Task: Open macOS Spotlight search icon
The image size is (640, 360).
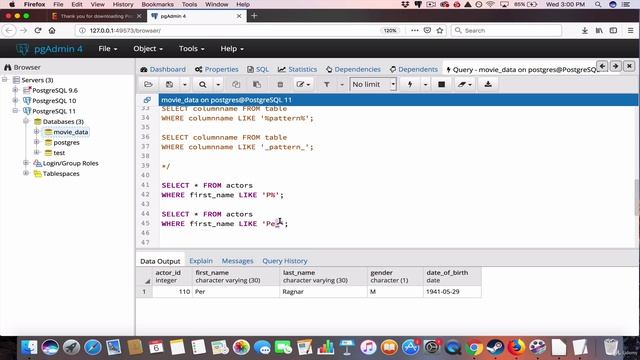Action: [x=598, y=4]
